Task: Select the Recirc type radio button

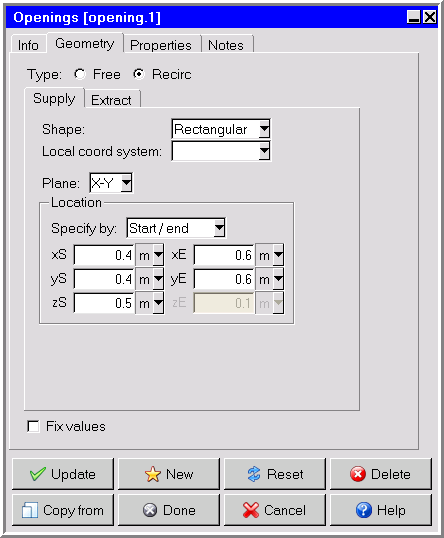Action: [139, 74]
